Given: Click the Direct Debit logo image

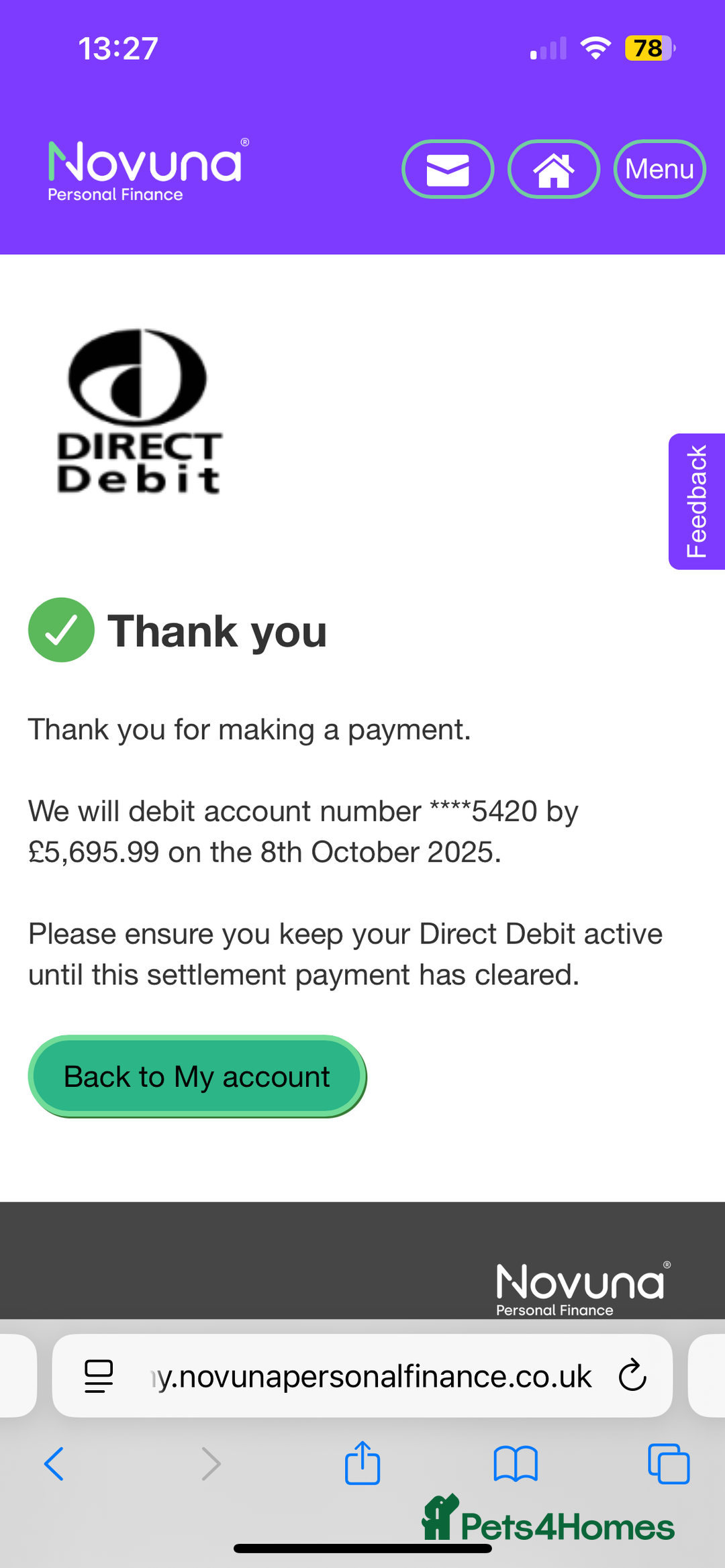Looking at the screenshot, I should click(x=139, y=412).
